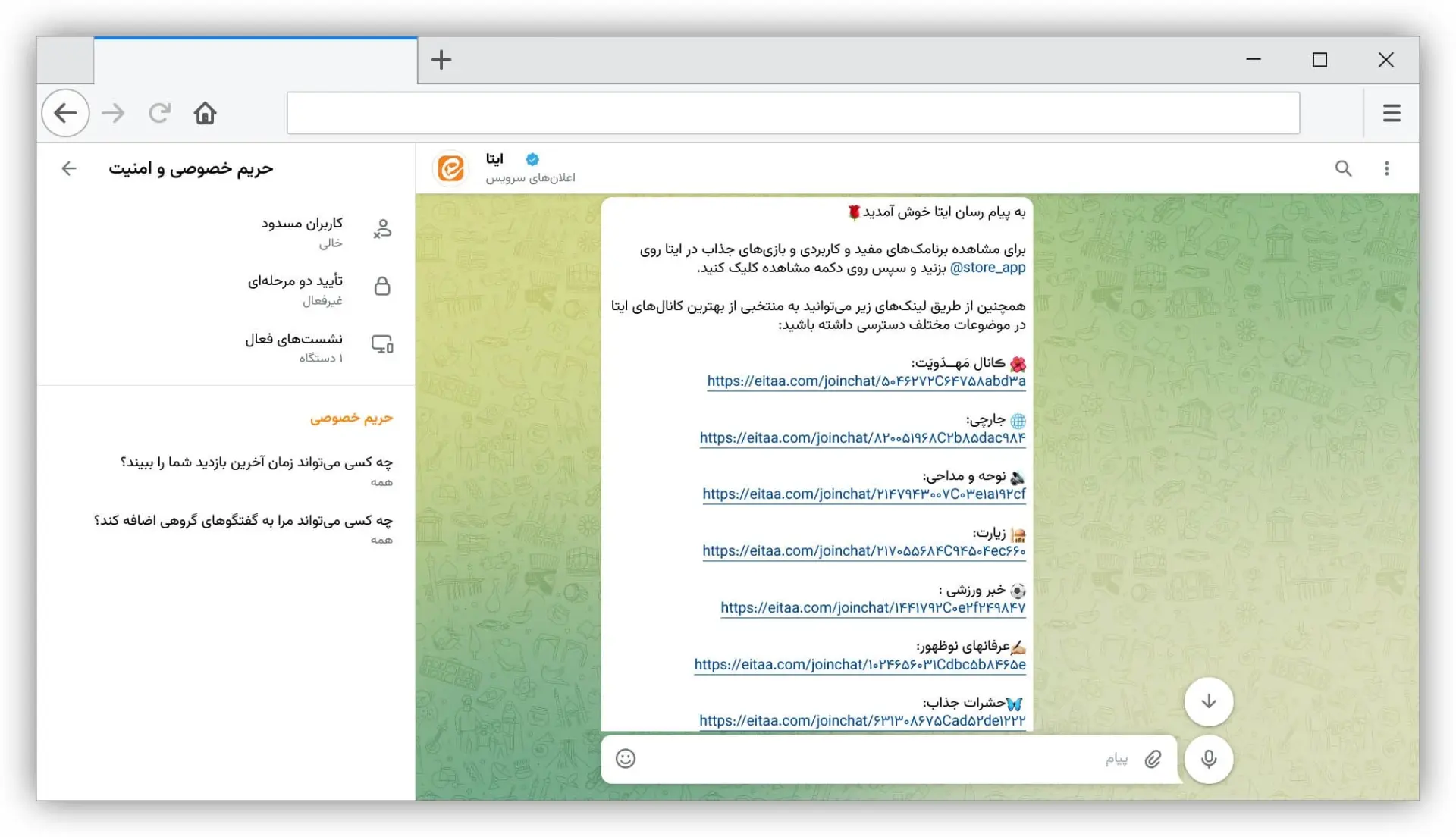The height and width of the screenshot is (837, 1456).
Task: Go to browser home page
Action: click(x=206, y=113)
